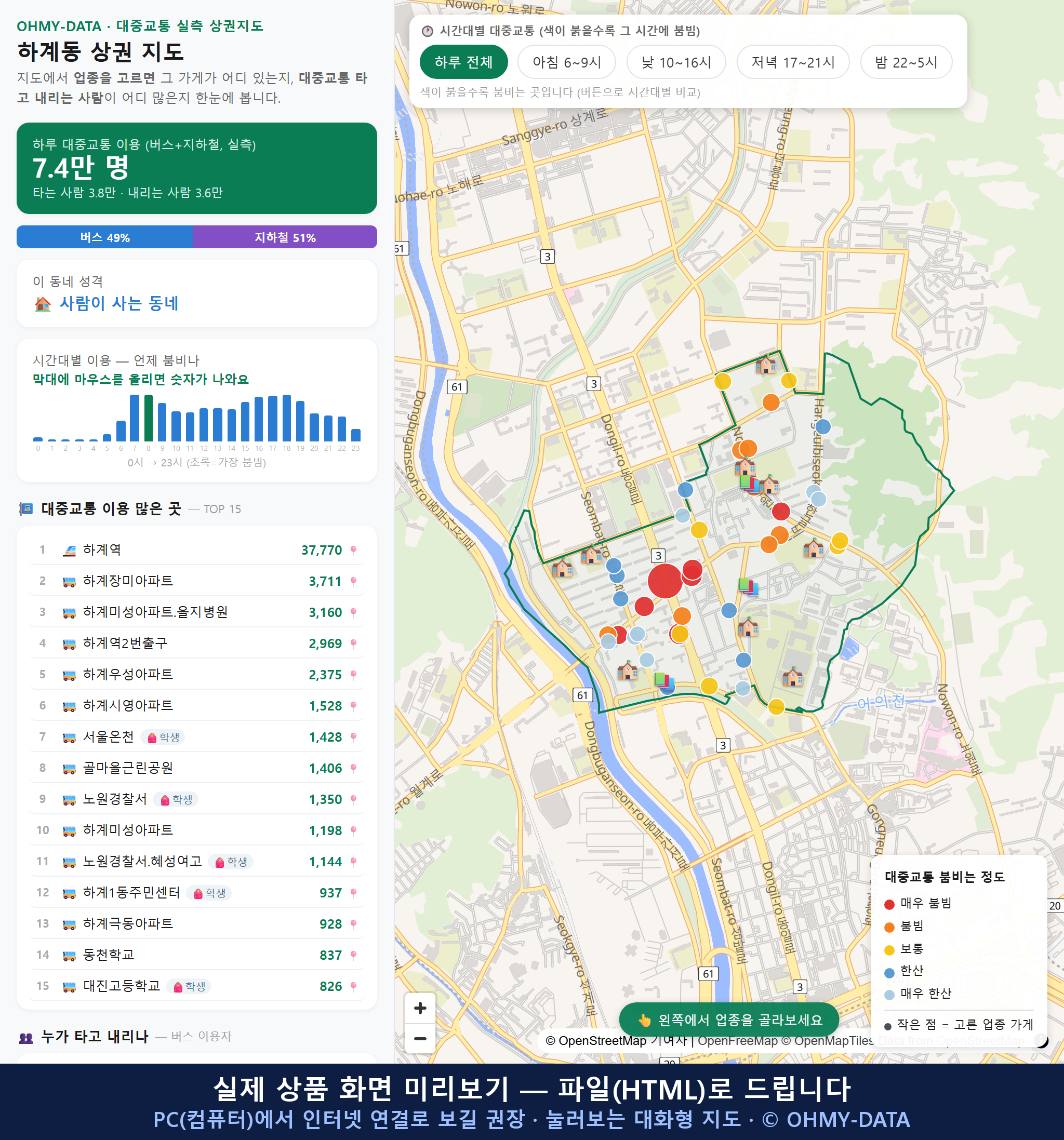Click the 학생 tag on 대진고등학교 row

(189, 986)
